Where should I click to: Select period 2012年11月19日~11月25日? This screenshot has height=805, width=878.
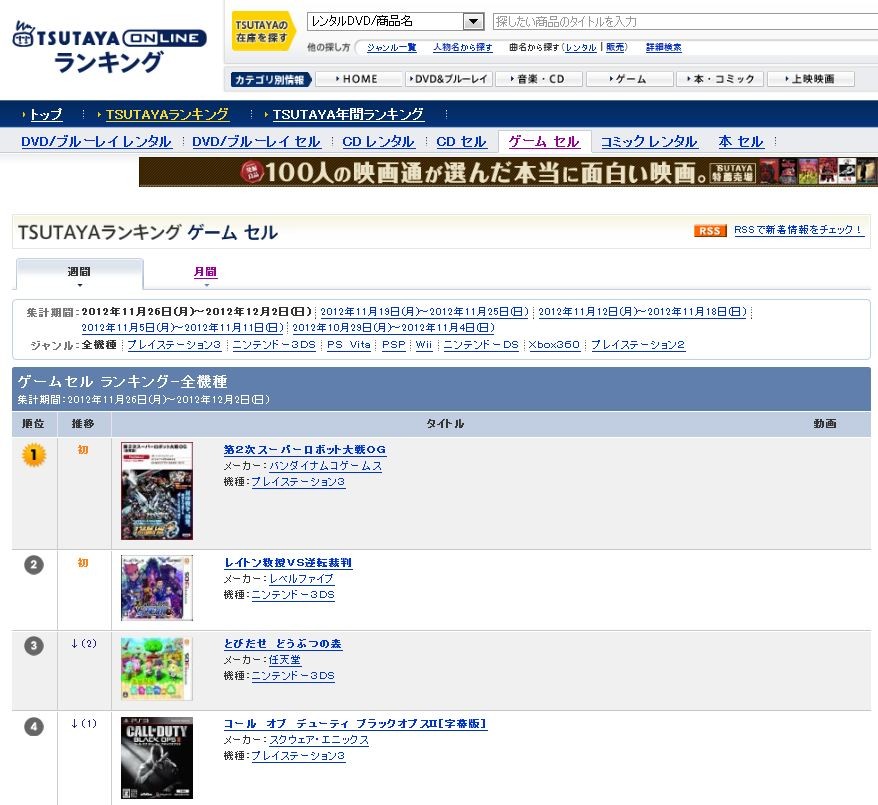[424, 312]
